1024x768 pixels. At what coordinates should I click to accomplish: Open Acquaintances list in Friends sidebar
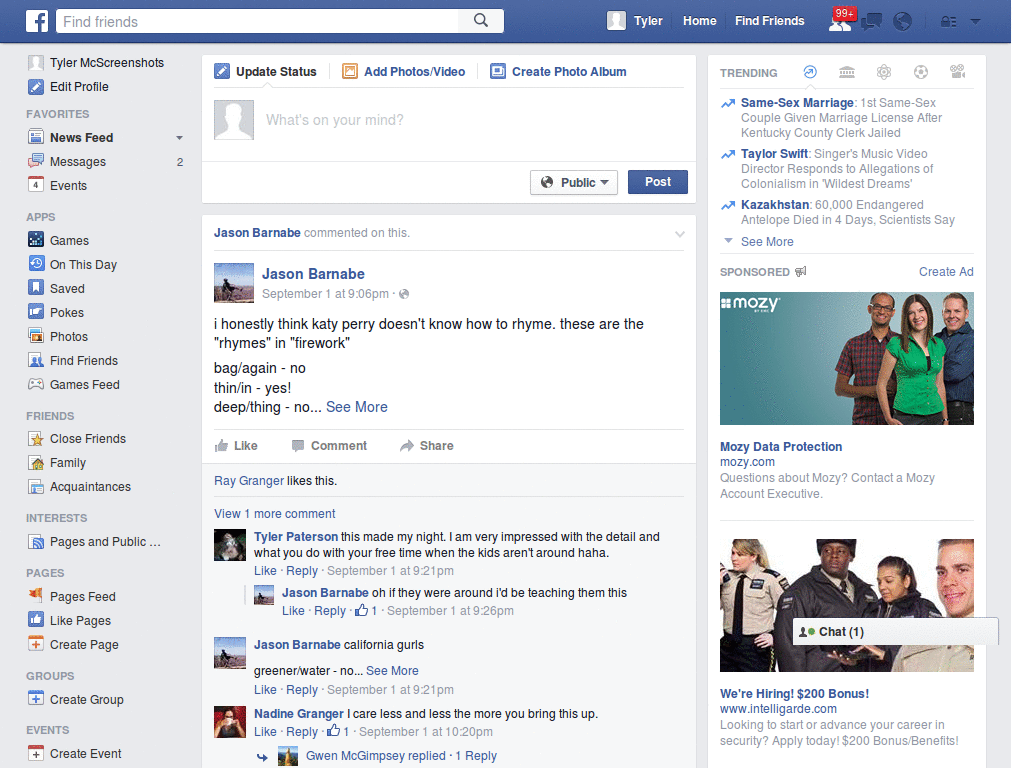click(x=90, y=487)
